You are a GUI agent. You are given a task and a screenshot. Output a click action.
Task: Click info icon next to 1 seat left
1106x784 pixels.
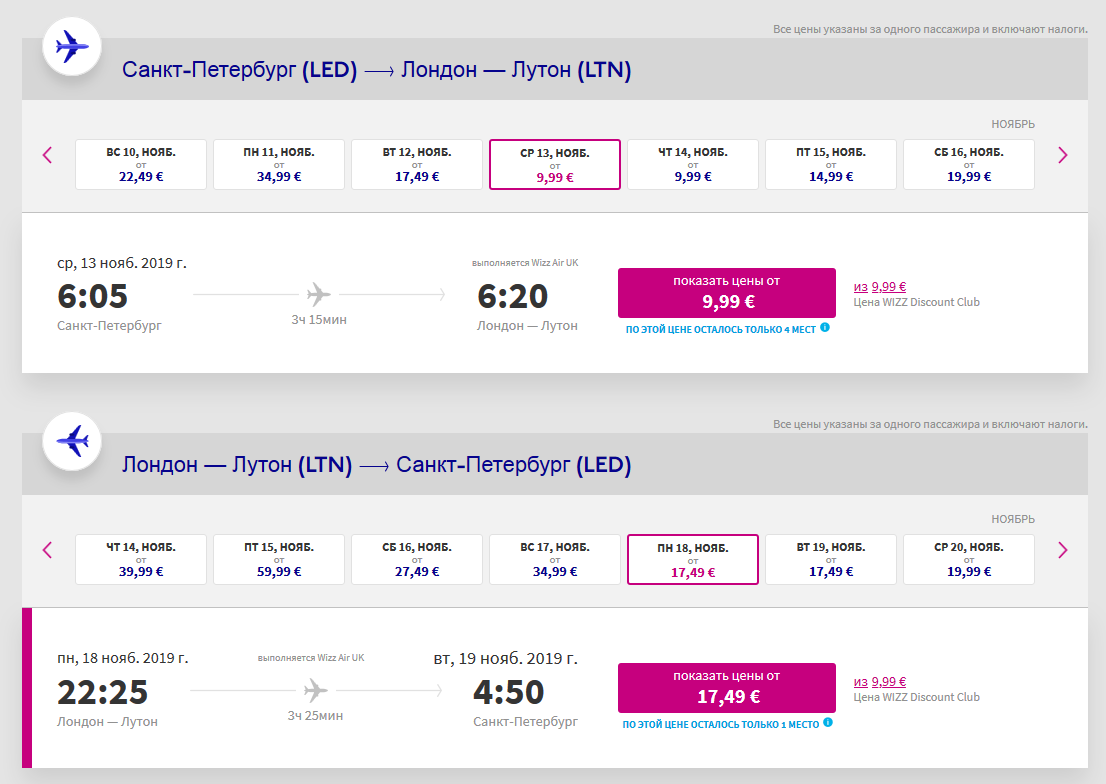tap(828, 723)
